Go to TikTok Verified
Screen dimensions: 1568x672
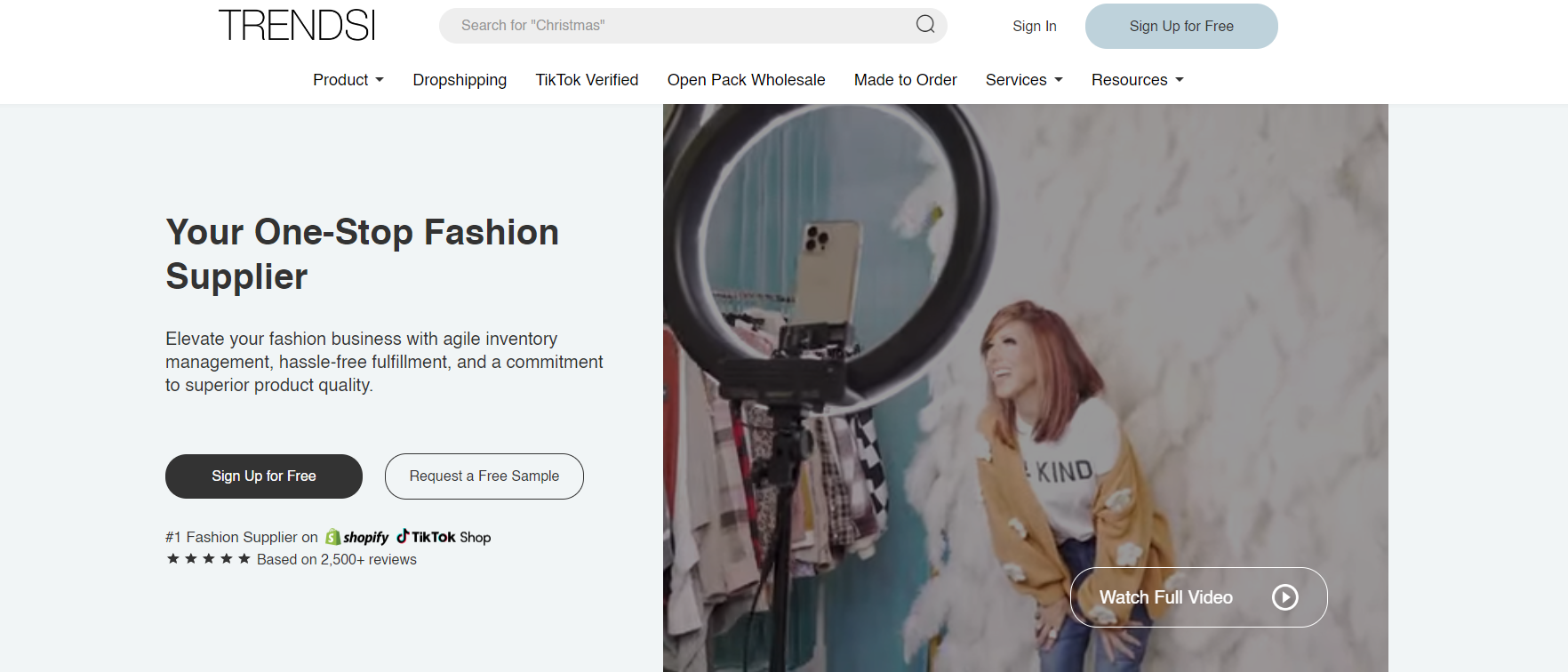click(x=587, y=80)
